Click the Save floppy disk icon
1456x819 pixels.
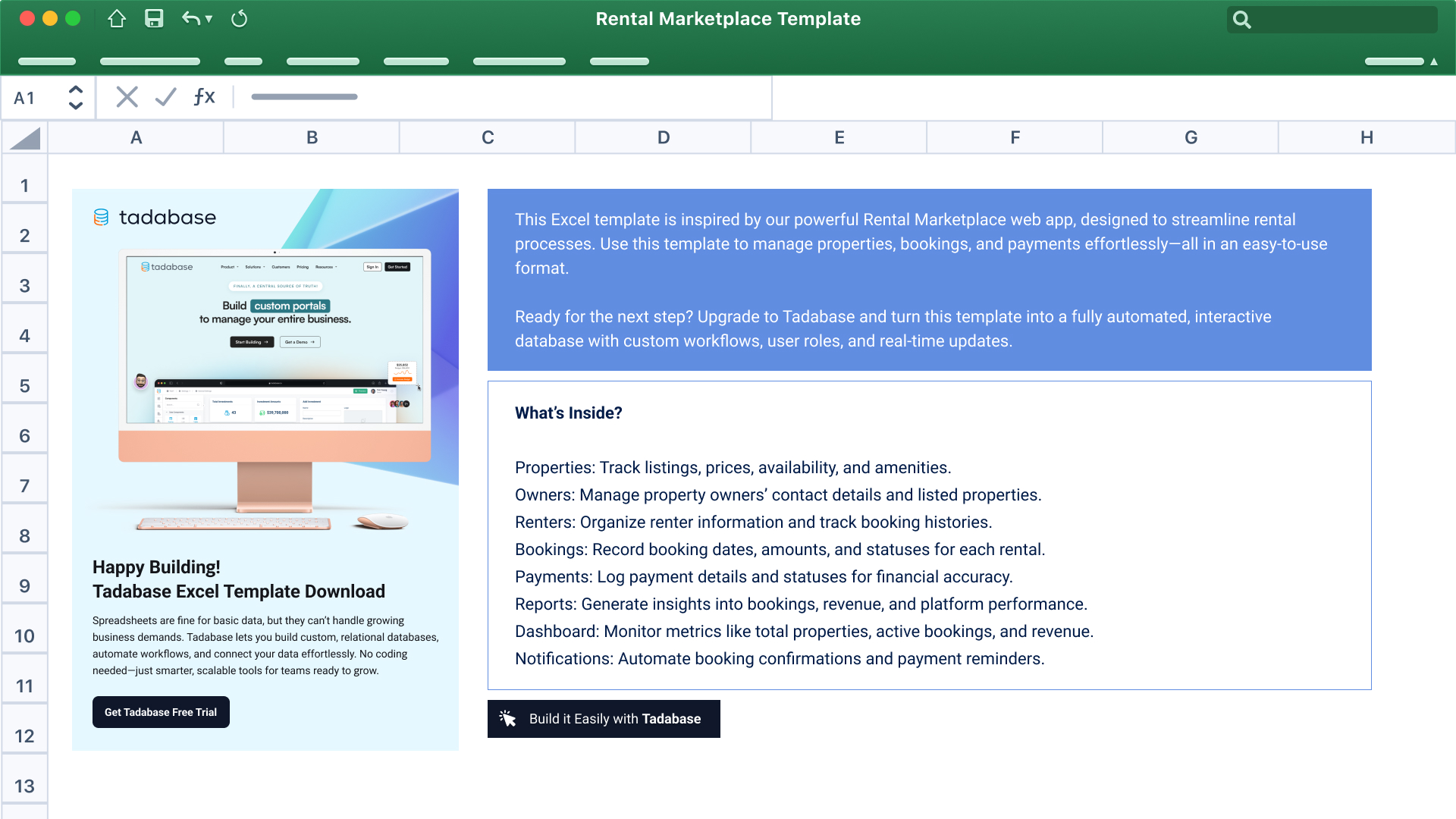(154, 19)
